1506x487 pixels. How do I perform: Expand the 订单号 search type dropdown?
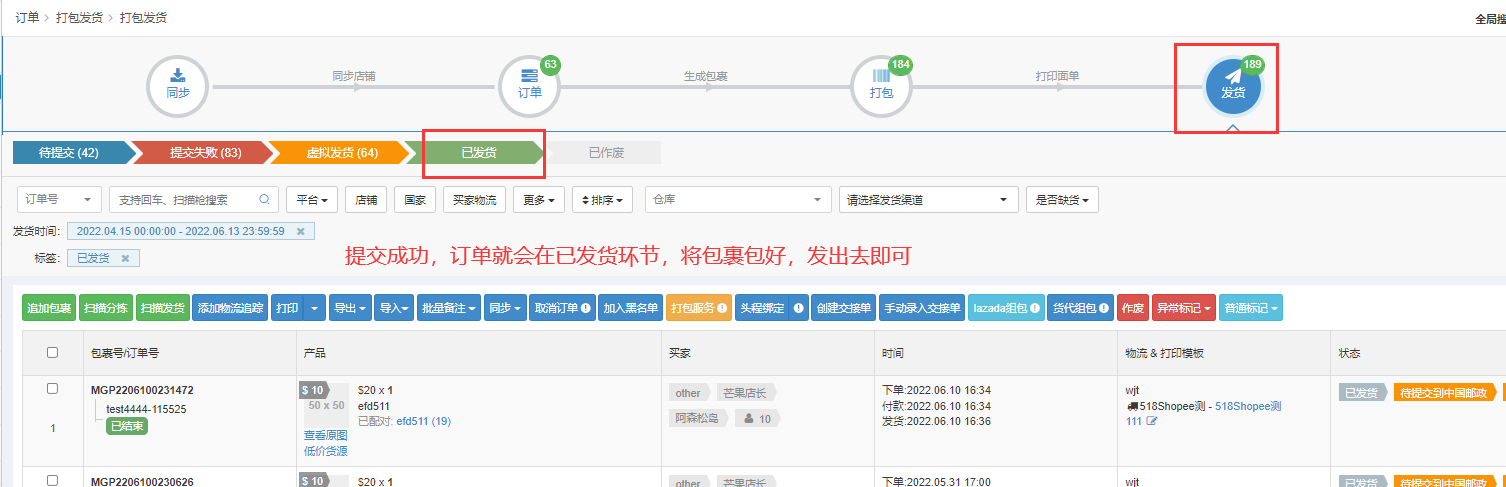[x=59, y=199]
